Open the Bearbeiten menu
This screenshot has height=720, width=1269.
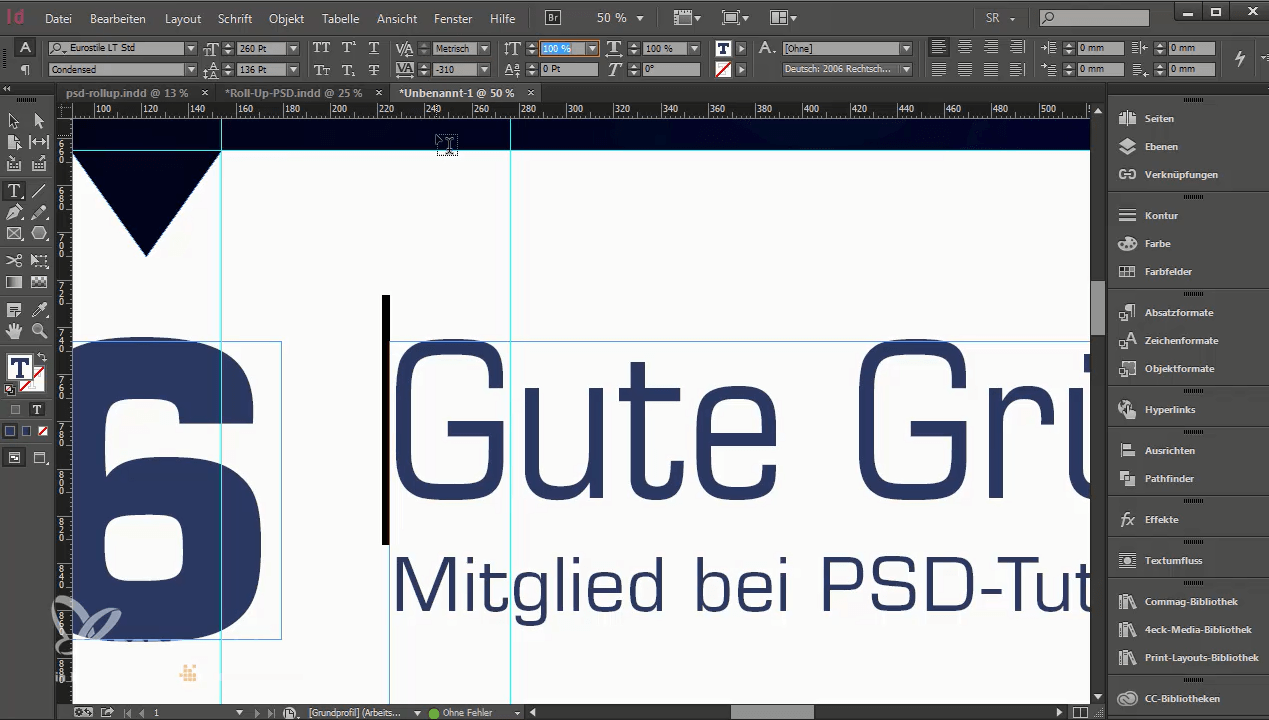click(x=118, y=19)
